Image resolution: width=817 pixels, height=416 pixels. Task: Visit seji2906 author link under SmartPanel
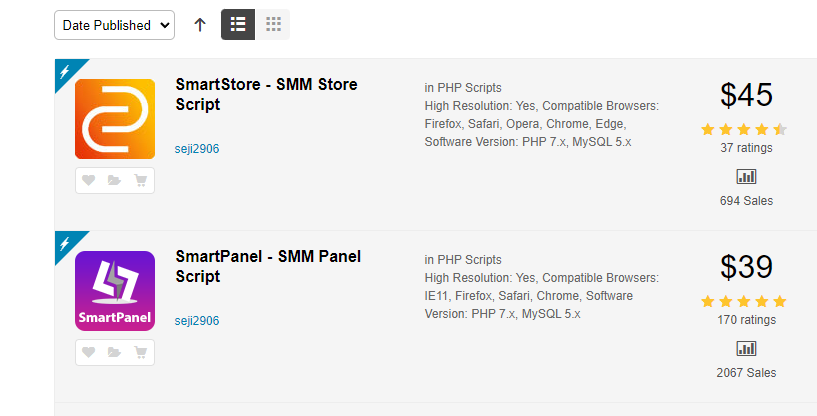click(x=197, y=321)
